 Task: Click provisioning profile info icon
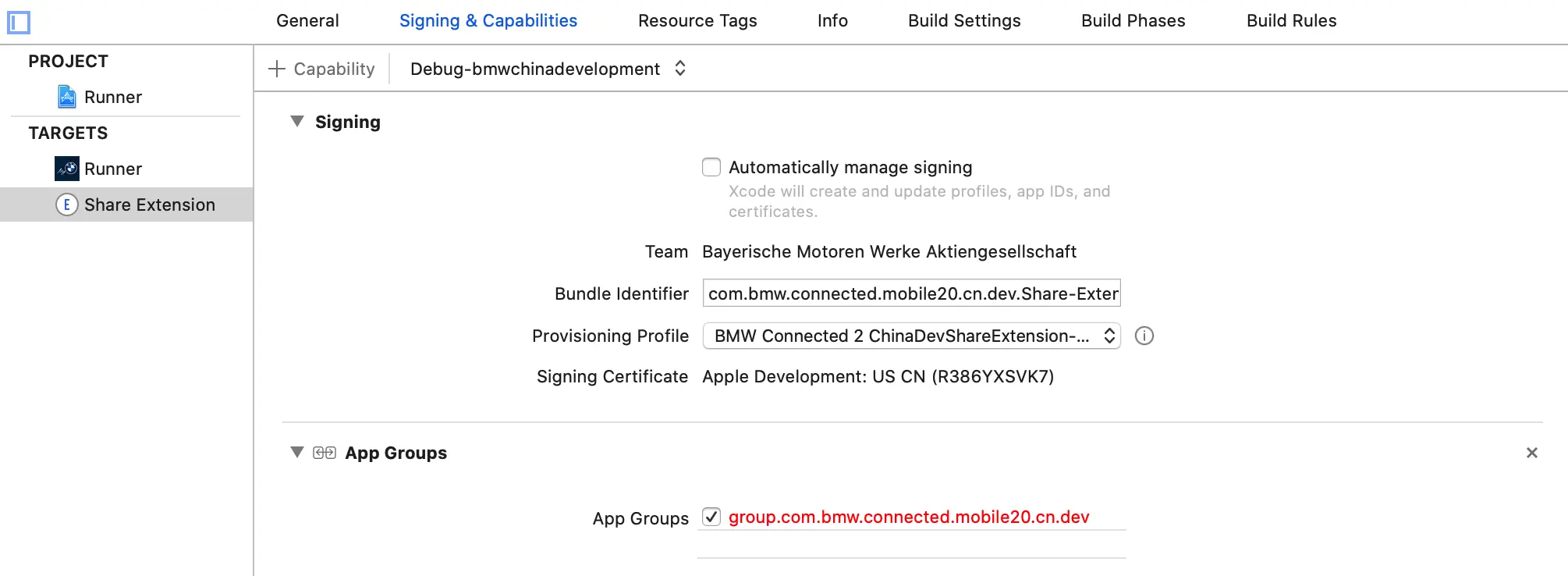pos(1144,336)
